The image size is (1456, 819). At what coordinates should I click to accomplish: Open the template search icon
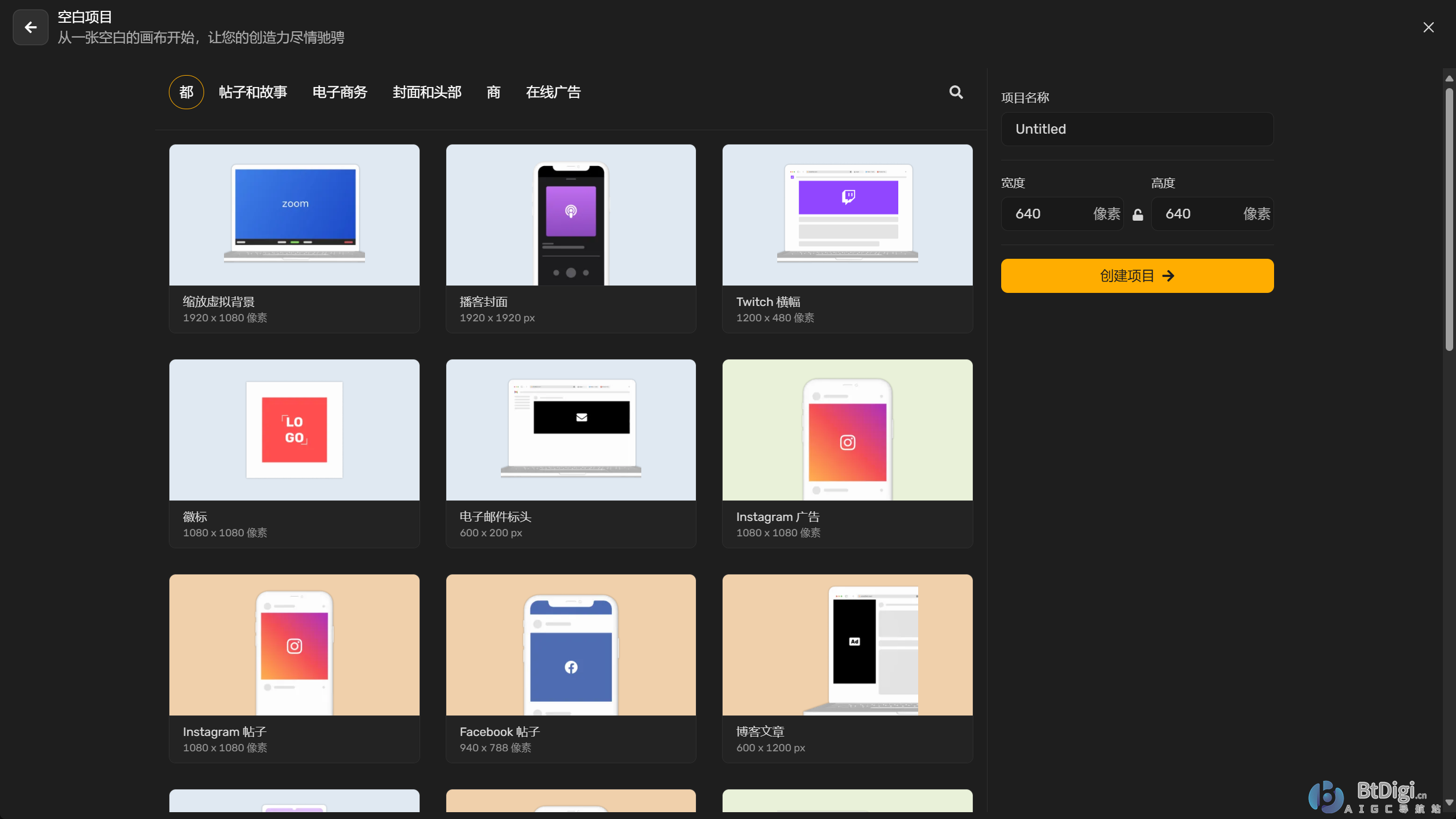(956, 92)
